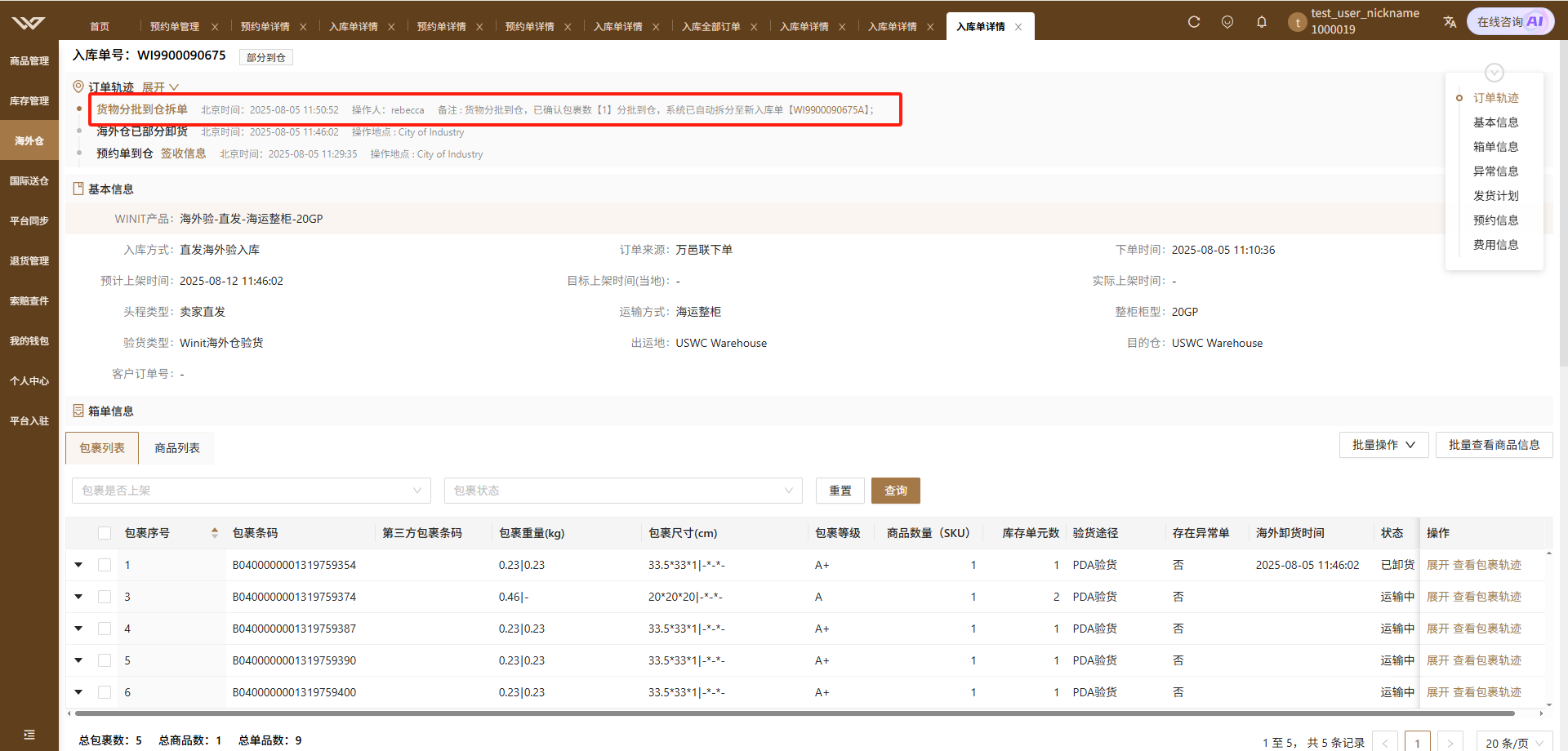The width and height of the screenshot is (1568, 751).
Task: Go to next page arrow
Action: click(x=1450, y=743)
